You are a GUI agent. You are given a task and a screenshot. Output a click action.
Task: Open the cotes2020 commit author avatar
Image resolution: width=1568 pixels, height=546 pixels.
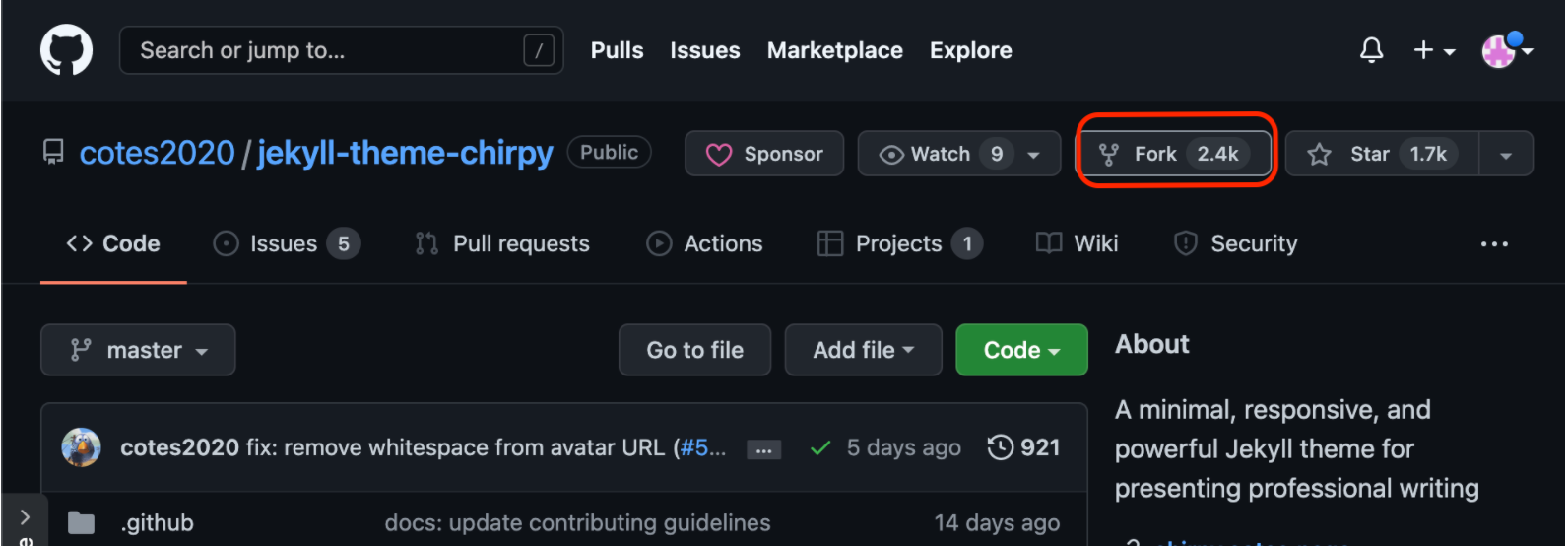coord(81,447)
